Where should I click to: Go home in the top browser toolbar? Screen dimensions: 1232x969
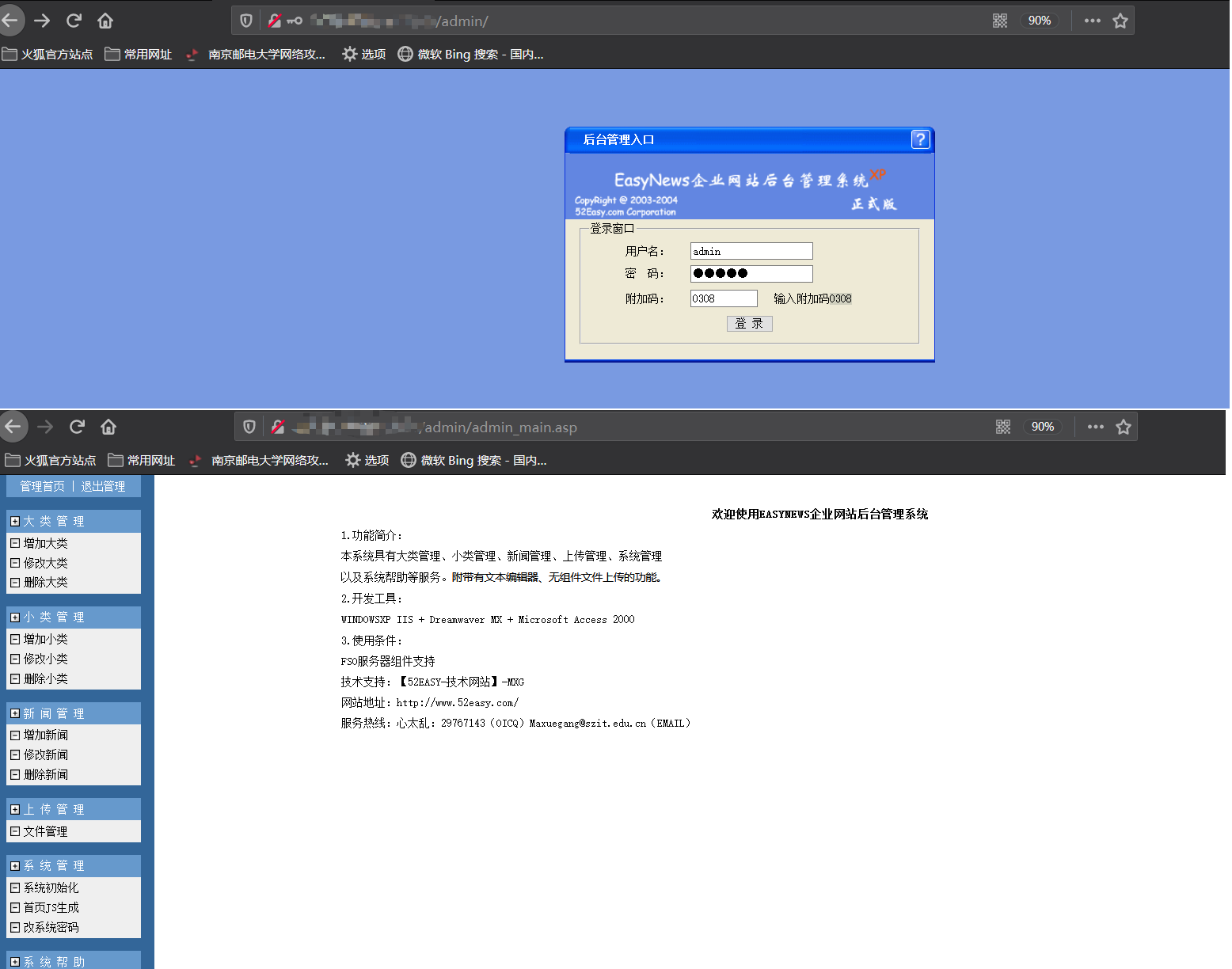[x=105, y=21]
